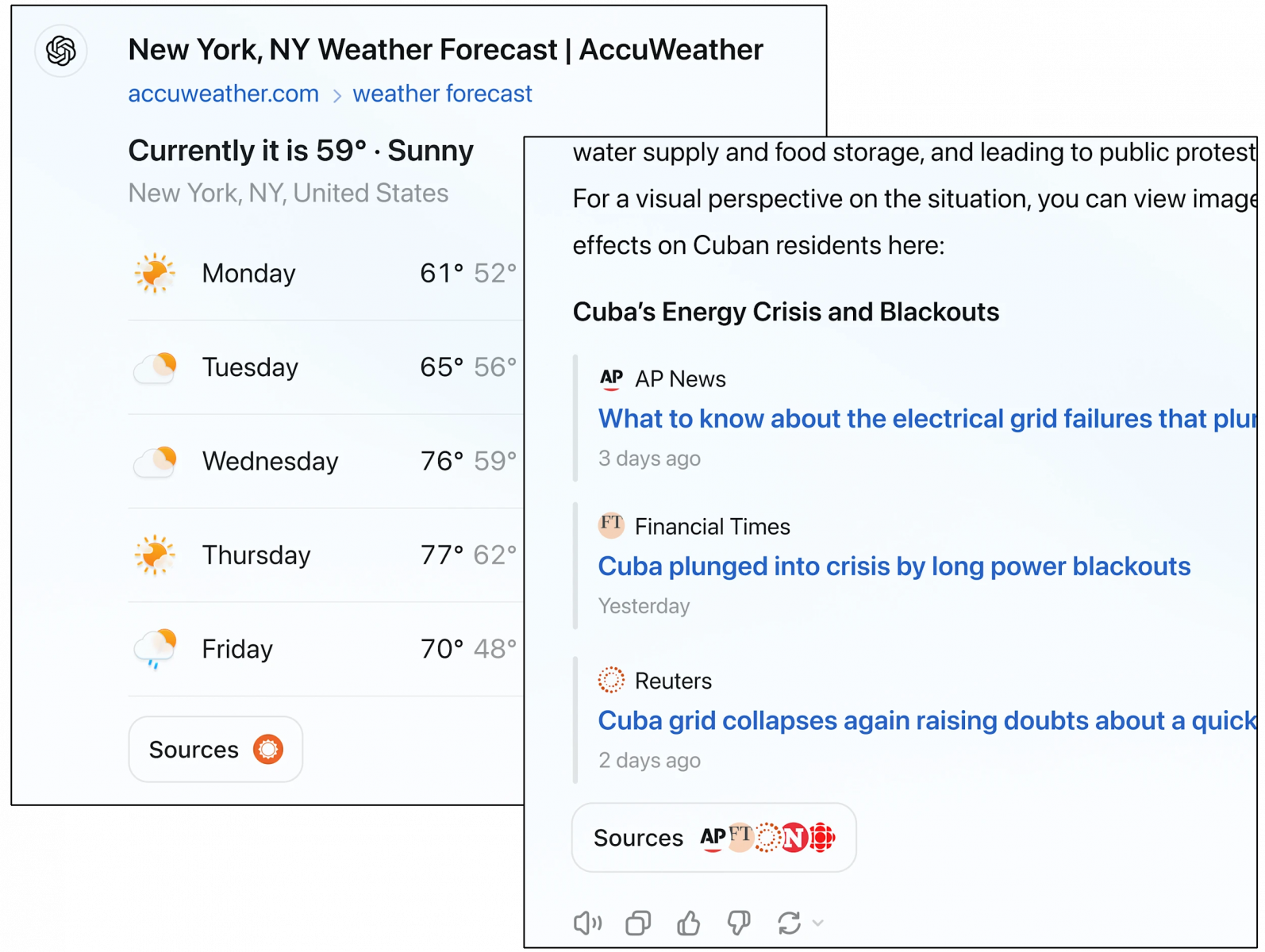This screenshot has height=952, width=1265.
Task: Click the read aloud speaker icon
Action: [x=587, y=923]
